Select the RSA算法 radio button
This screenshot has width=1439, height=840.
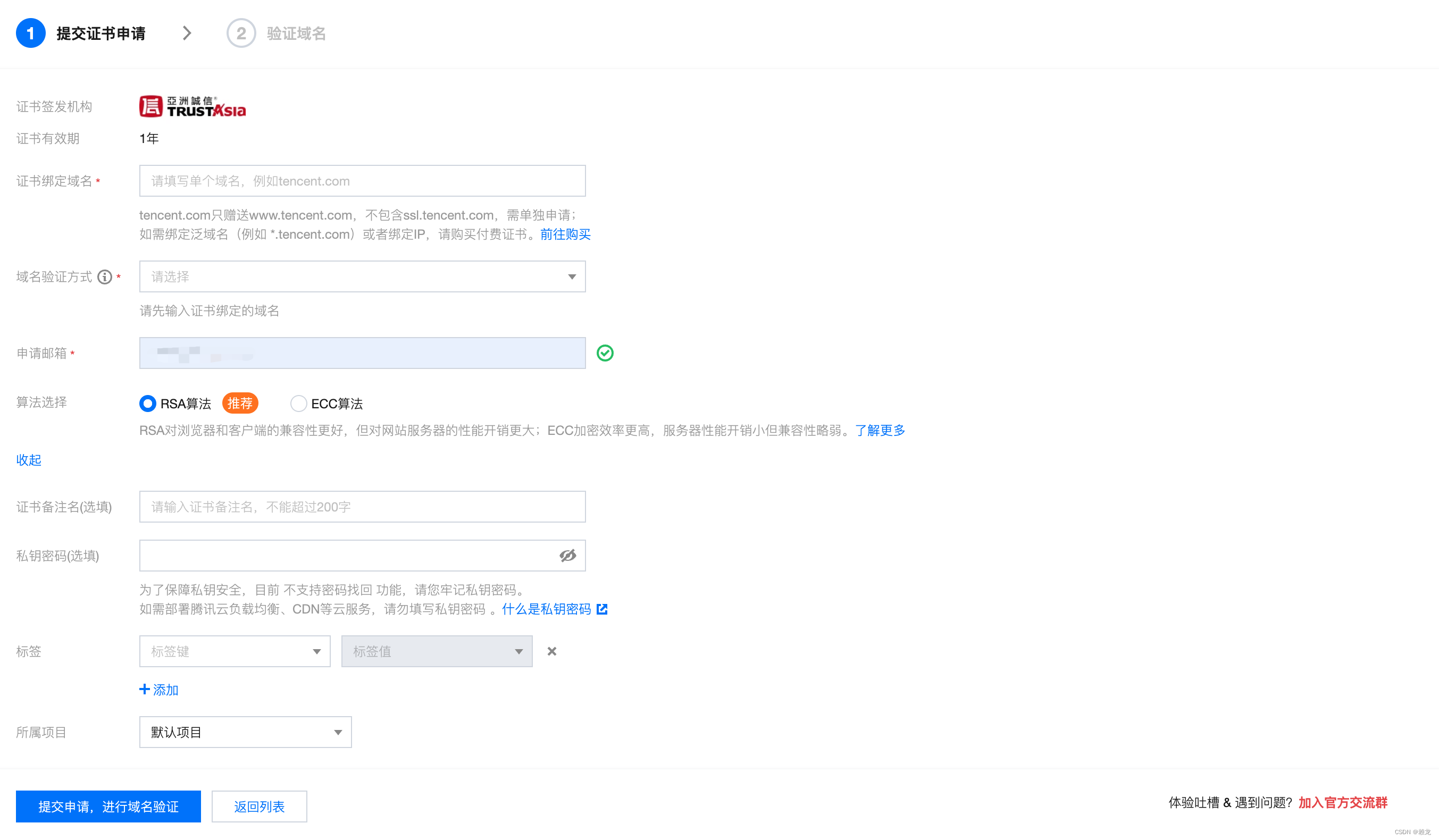click(147, 403)
